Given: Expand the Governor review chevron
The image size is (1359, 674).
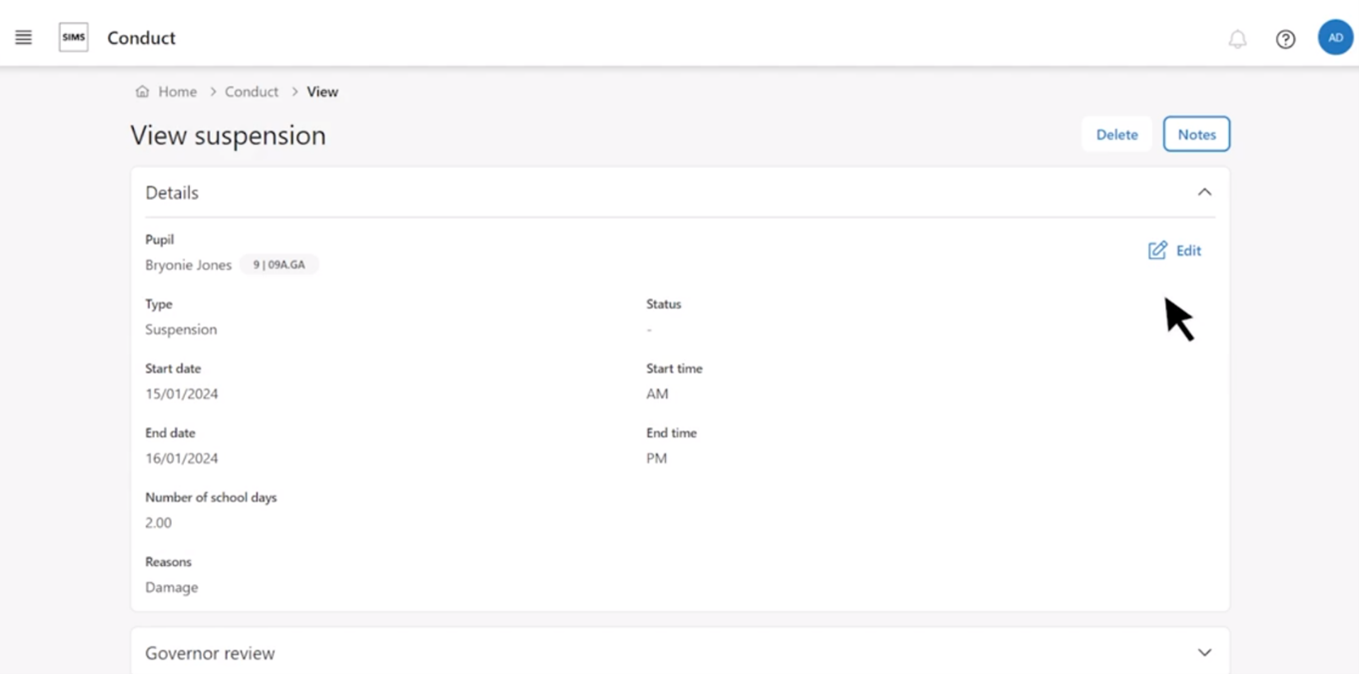Looking at the screenshot, I should [x=1204, y=653].
